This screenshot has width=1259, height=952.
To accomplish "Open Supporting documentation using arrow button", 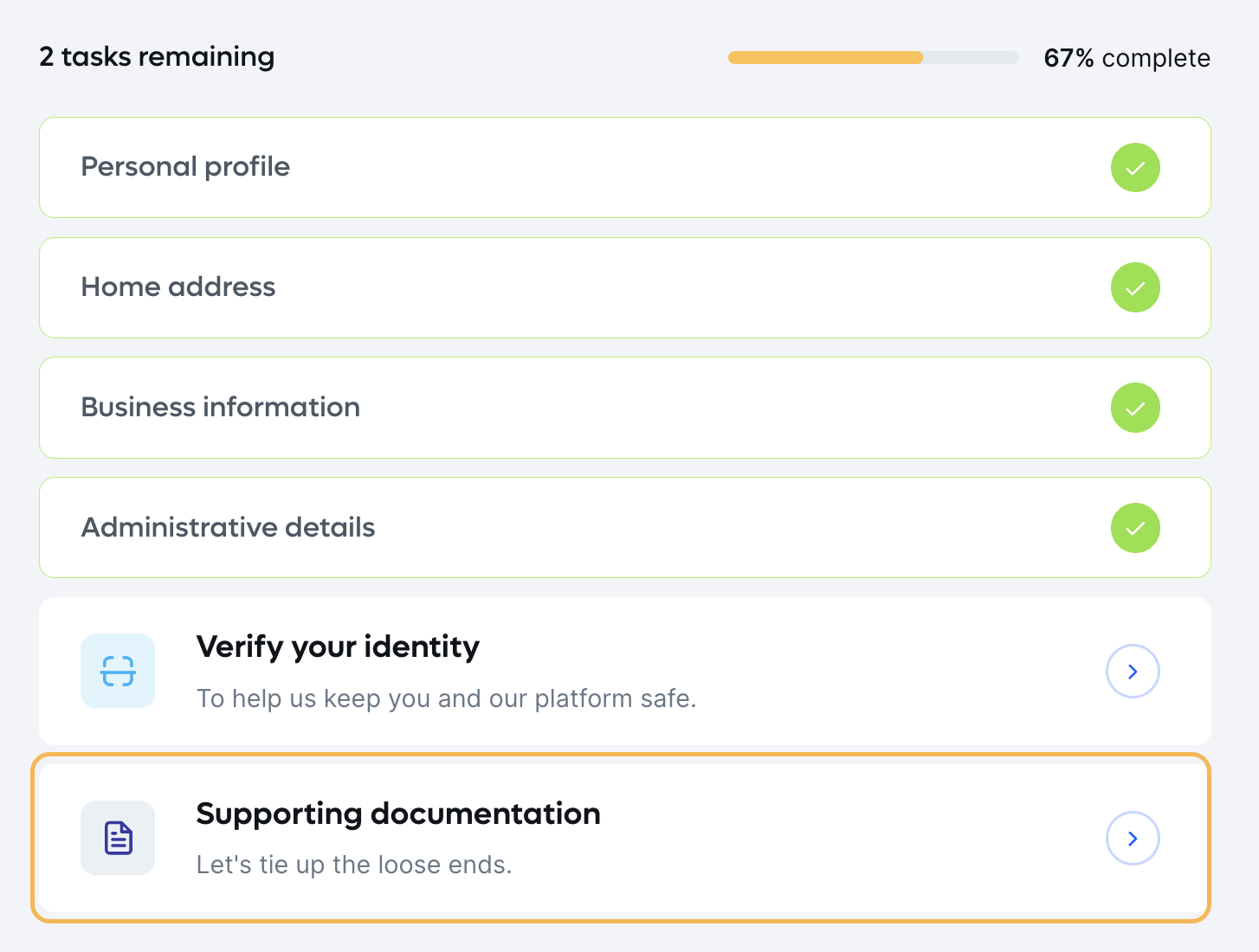I will [x=1133, y=838].
